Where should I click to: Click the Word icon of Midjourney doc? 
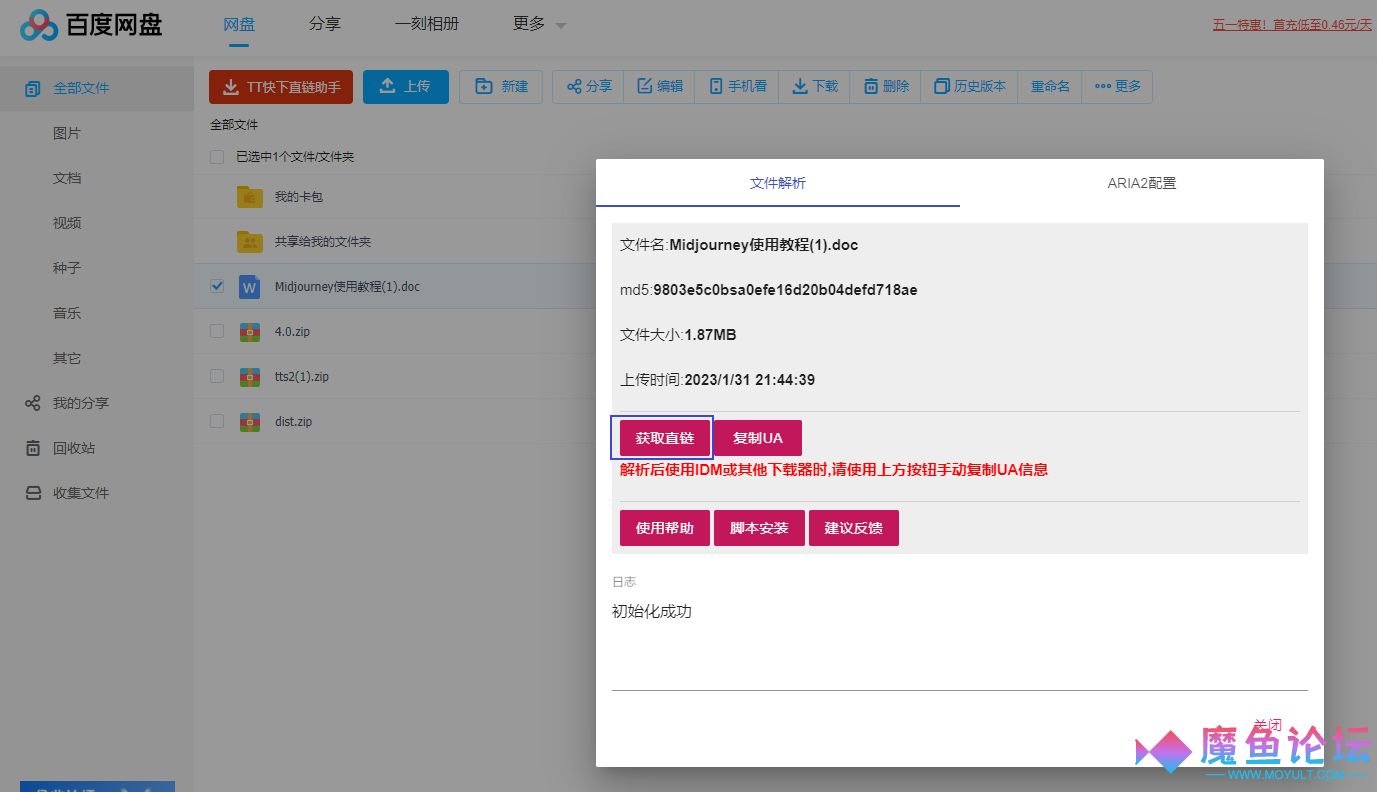250,286
